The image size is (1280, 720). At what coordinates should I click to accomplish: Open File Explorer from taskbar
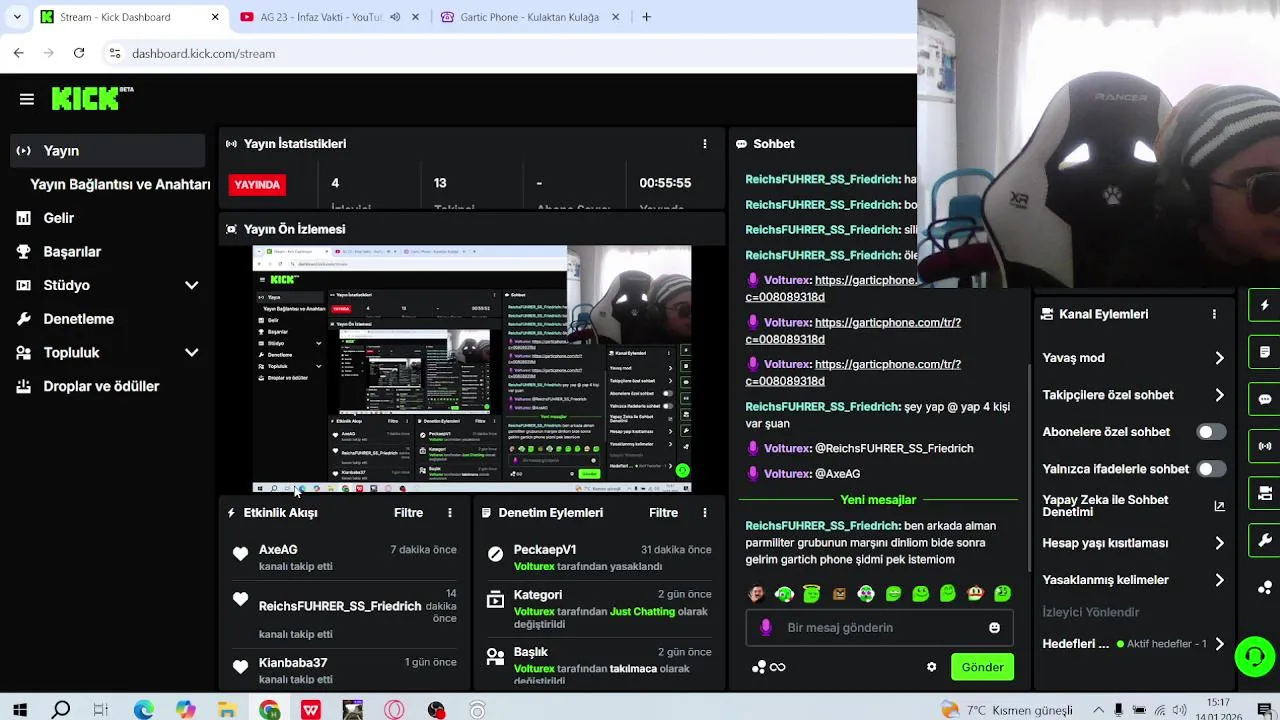(227, 710)
